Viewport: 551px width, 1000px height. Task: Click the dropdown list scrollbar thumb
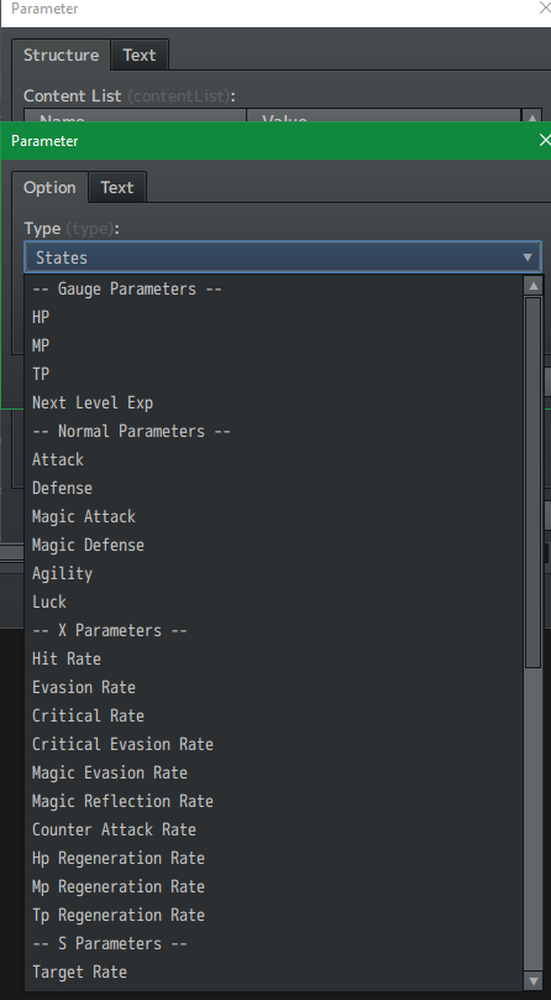pos(533,482)
